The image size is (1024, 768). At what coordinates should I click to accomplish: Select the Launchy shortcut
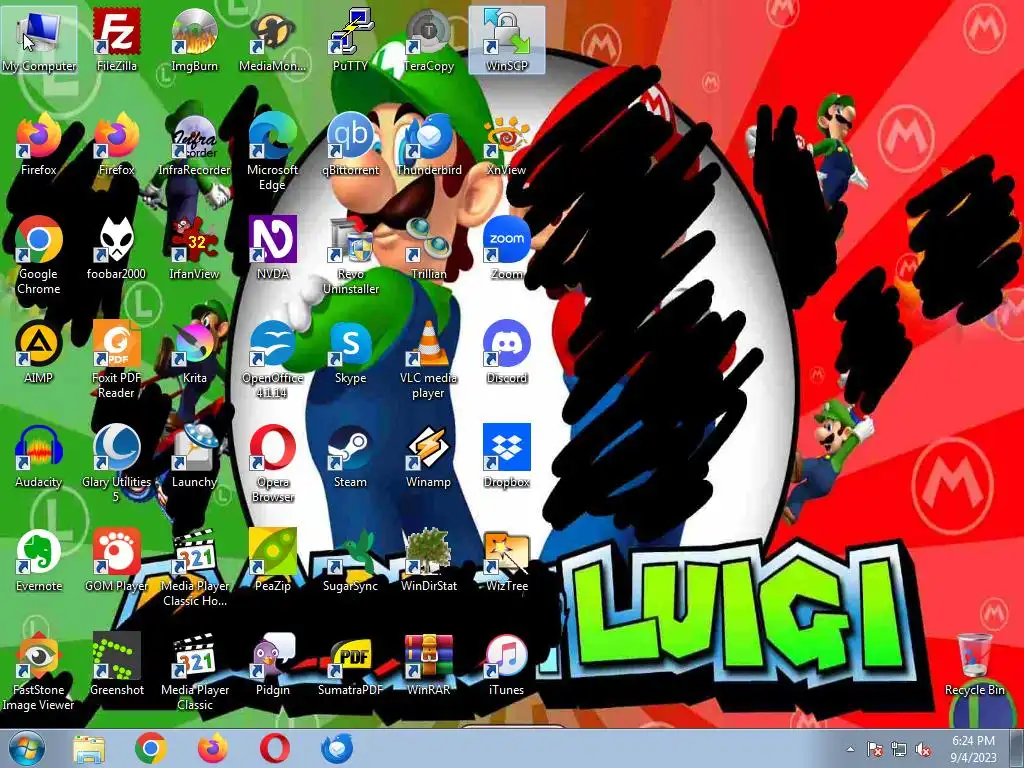(194, 457)
